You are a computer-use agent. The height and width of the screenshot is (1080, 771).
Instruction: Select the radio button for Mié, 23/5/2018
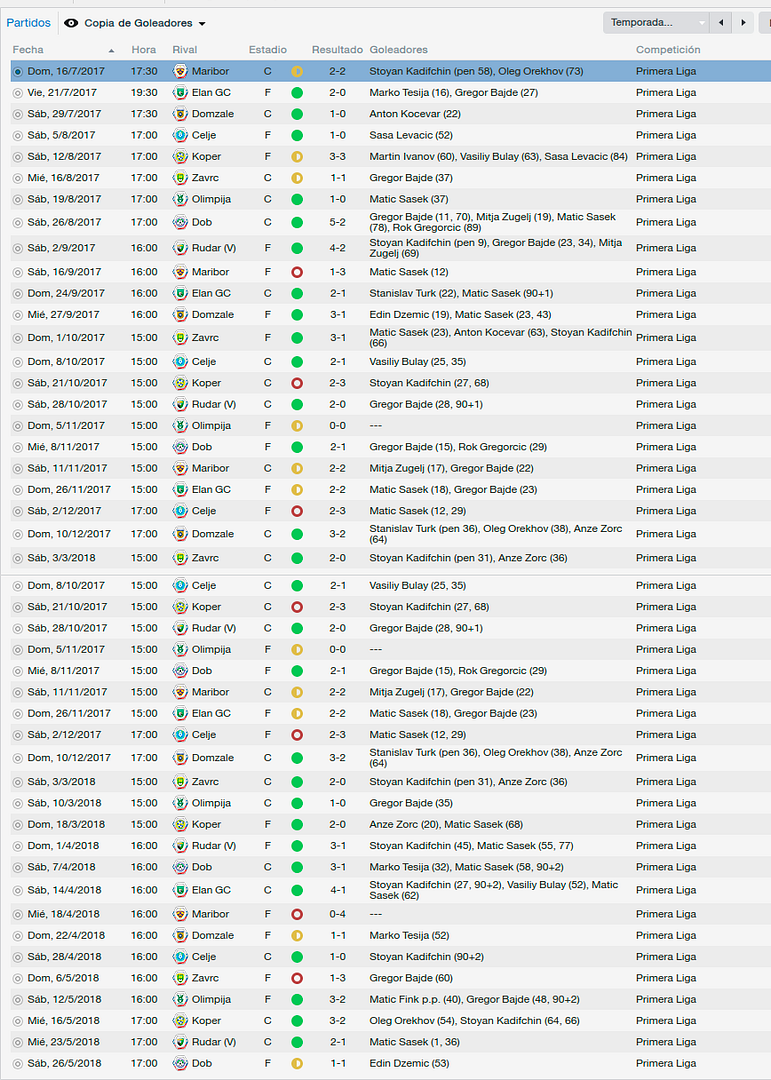18,1042
